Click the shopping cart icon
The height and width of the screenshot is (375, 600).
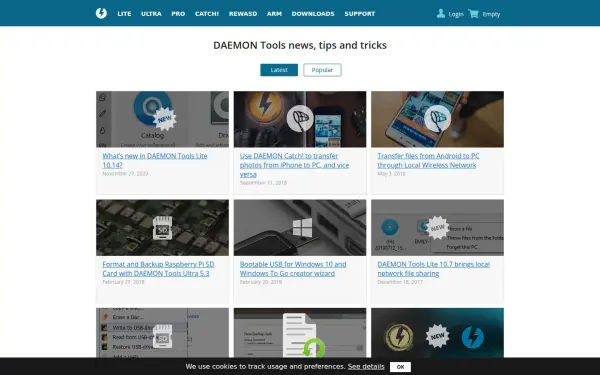pos(473,14)
